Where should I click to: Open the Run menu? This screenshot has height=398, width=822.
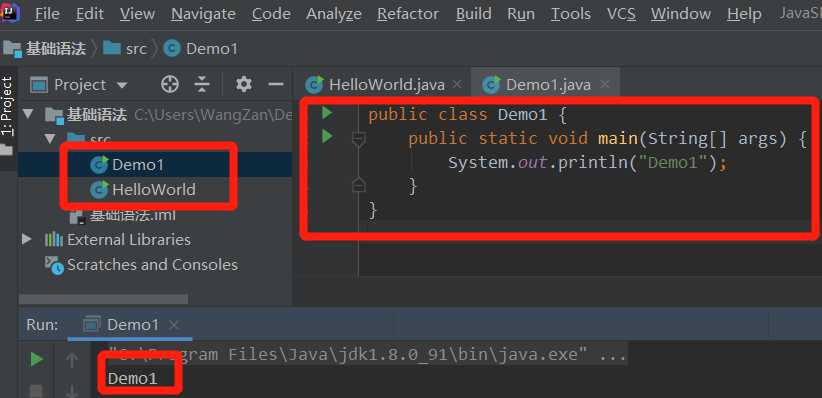521,14
